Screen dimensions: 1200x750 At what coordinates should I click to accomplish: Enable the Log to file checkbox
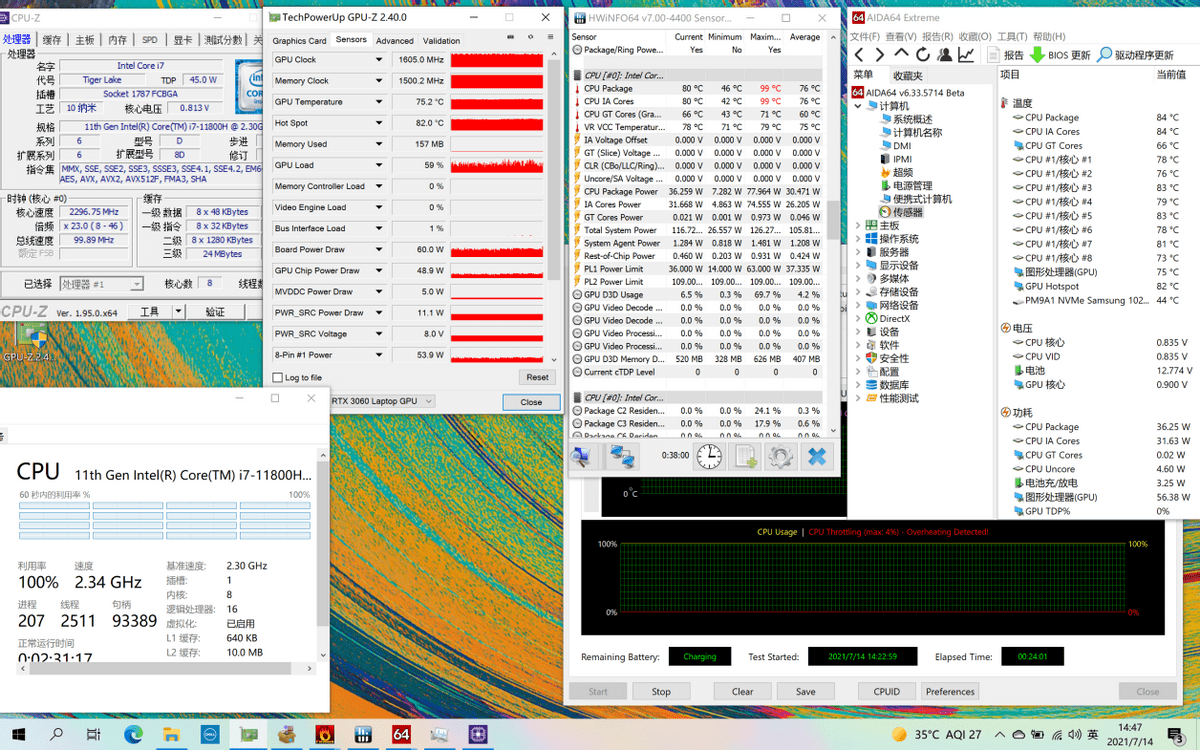[x=278, y=377]
